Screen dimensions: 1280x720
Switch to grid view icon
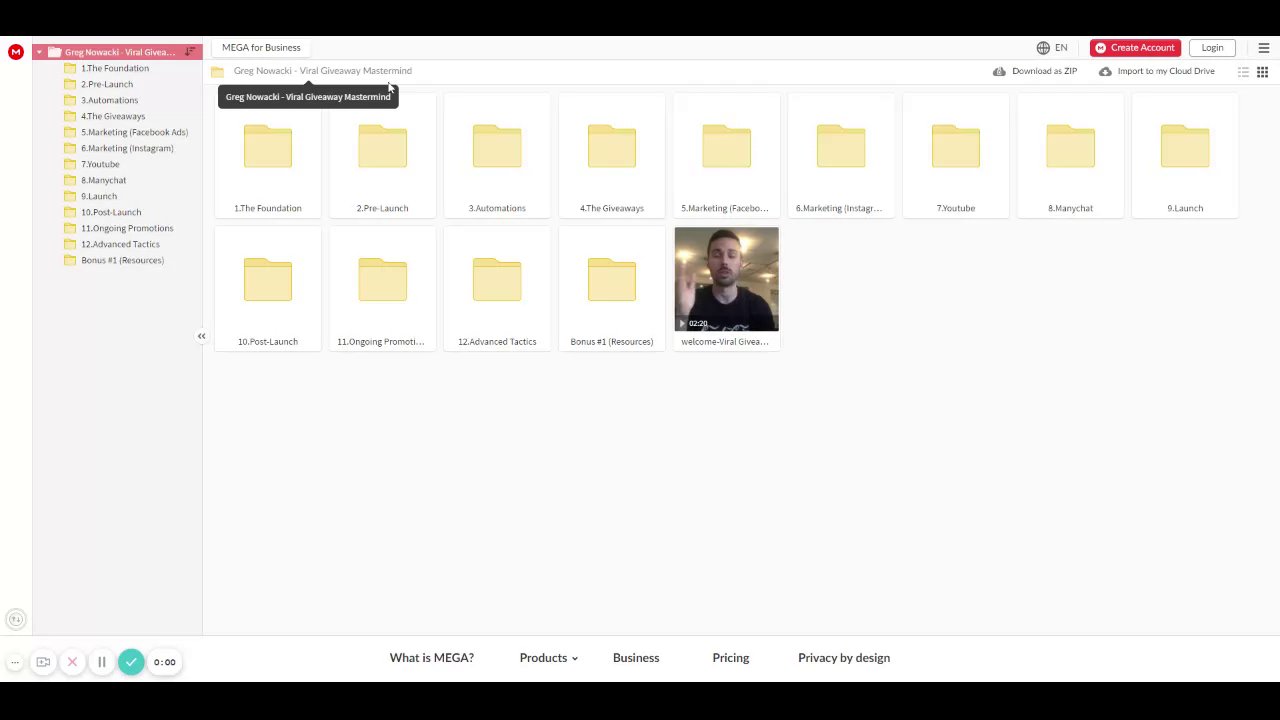pos(1262,72)
